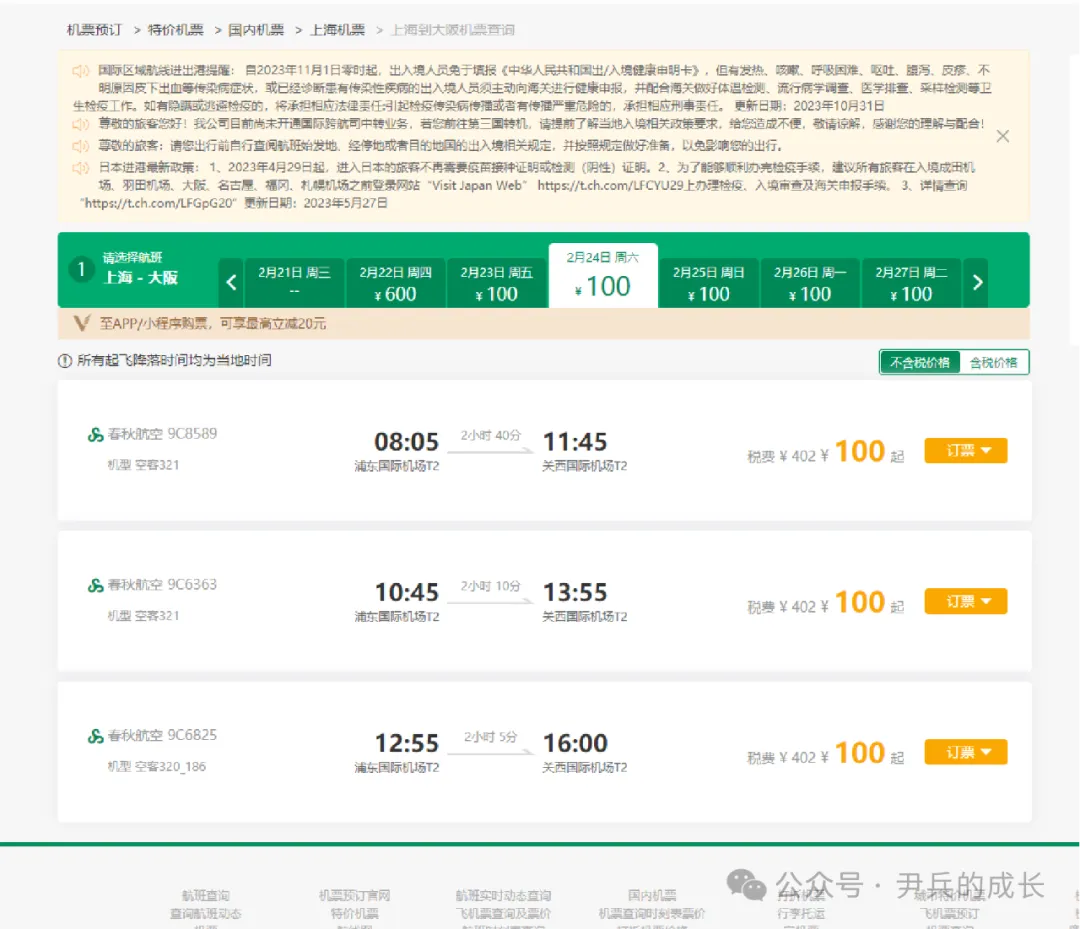Click the previous dates left arrow
The width and height of the screenshot is (1080, 929).
(x=231, y=282)
